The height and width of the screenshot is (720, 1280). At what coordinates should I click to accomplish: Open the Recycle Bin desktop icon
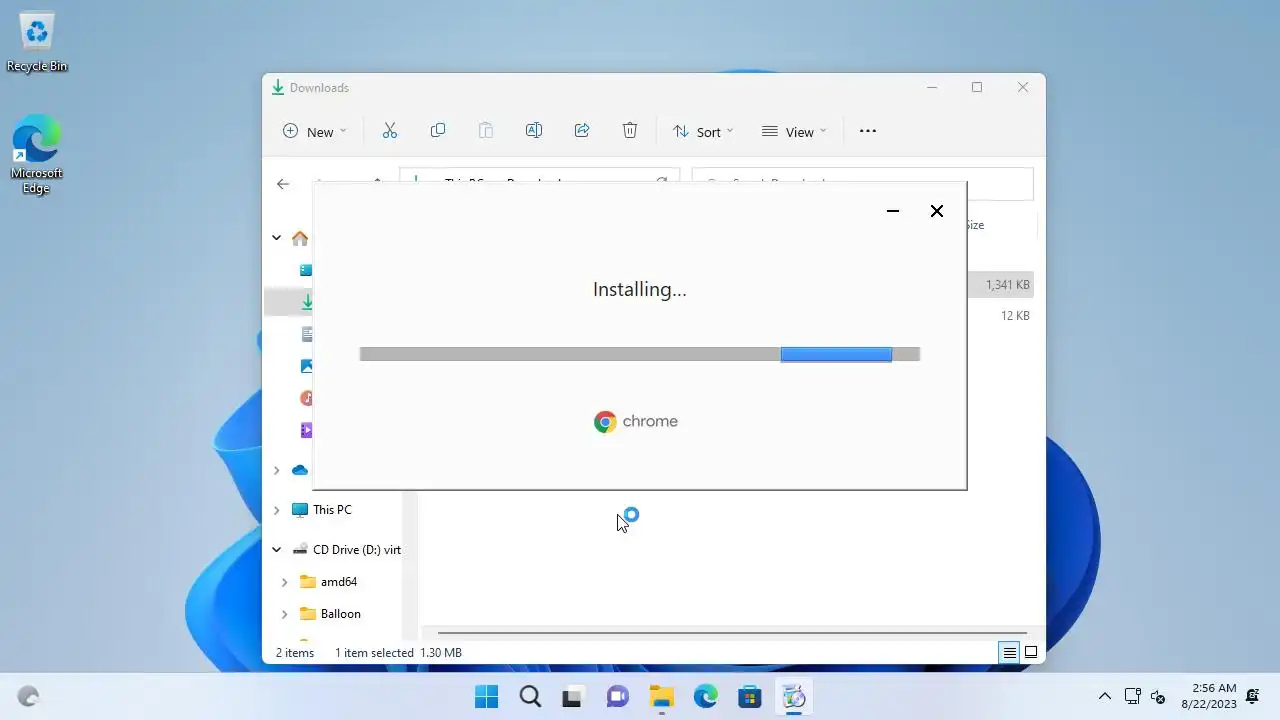click(37, 43)
